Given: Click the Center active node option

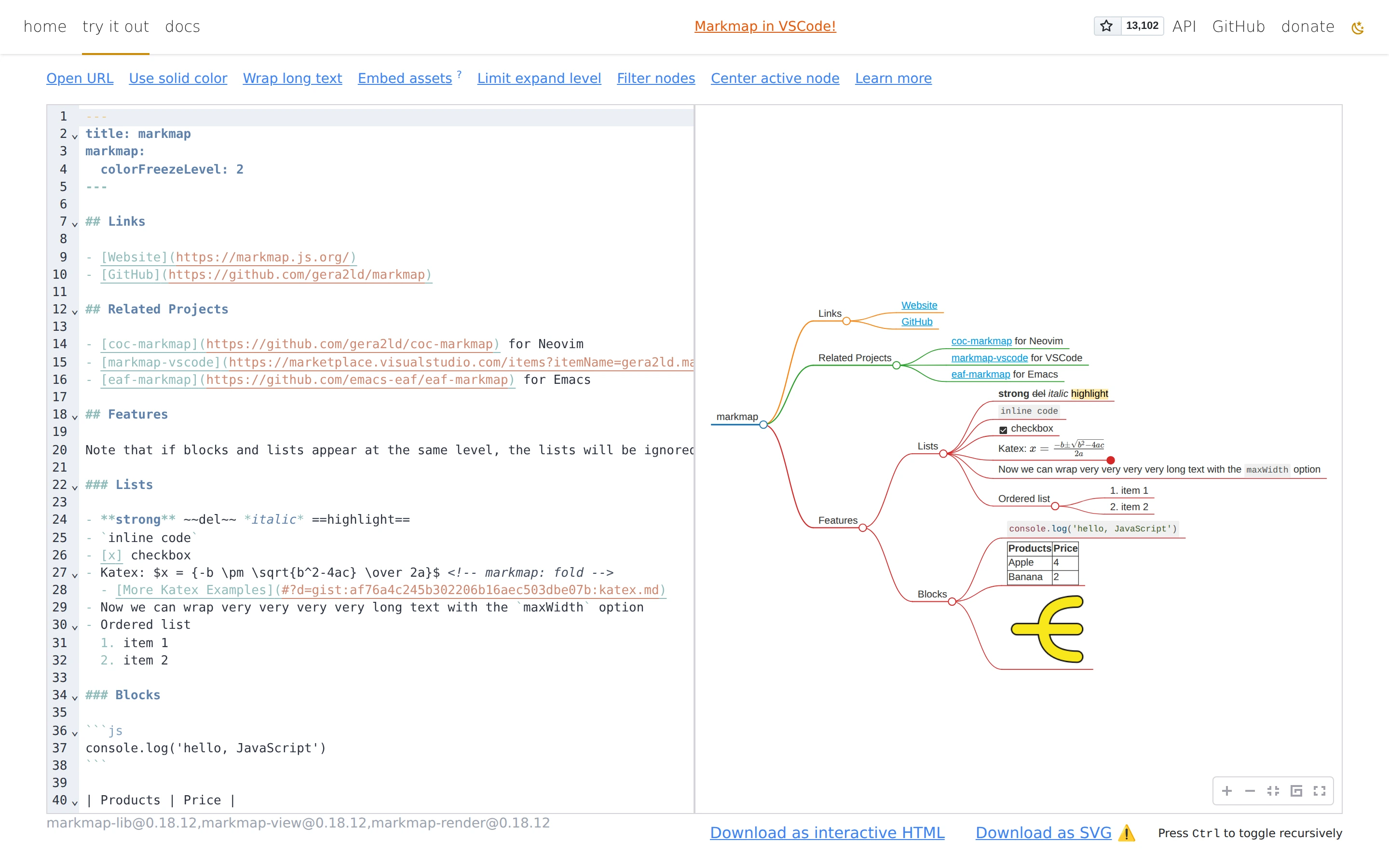Looking at the screenshot, I should click(x=775, y=78).
